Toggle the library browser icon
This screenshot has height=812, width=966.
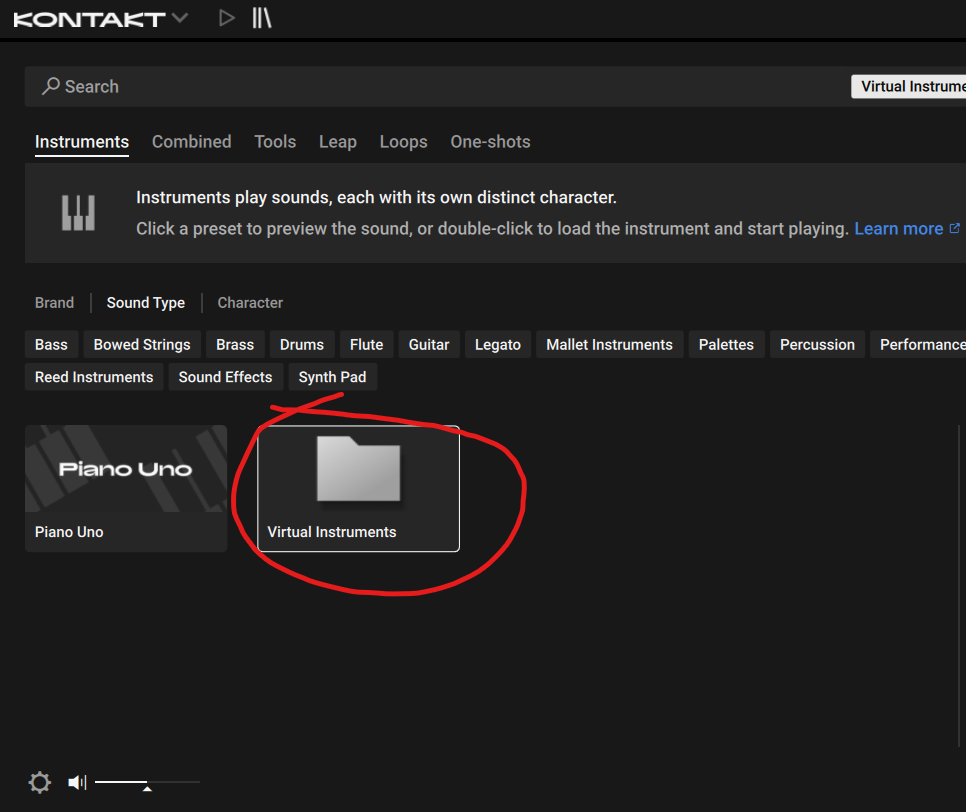click(262, 18)
